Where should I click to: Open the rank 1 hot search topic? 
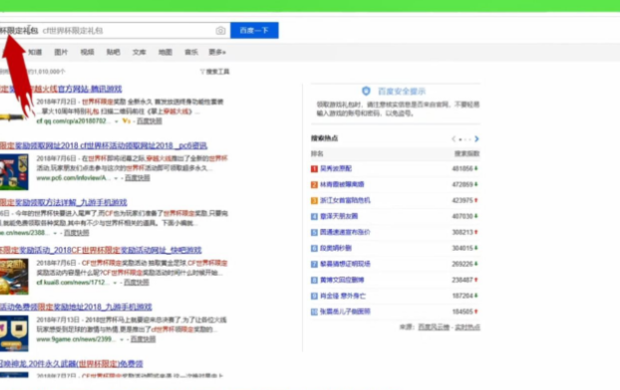(336, 168)
